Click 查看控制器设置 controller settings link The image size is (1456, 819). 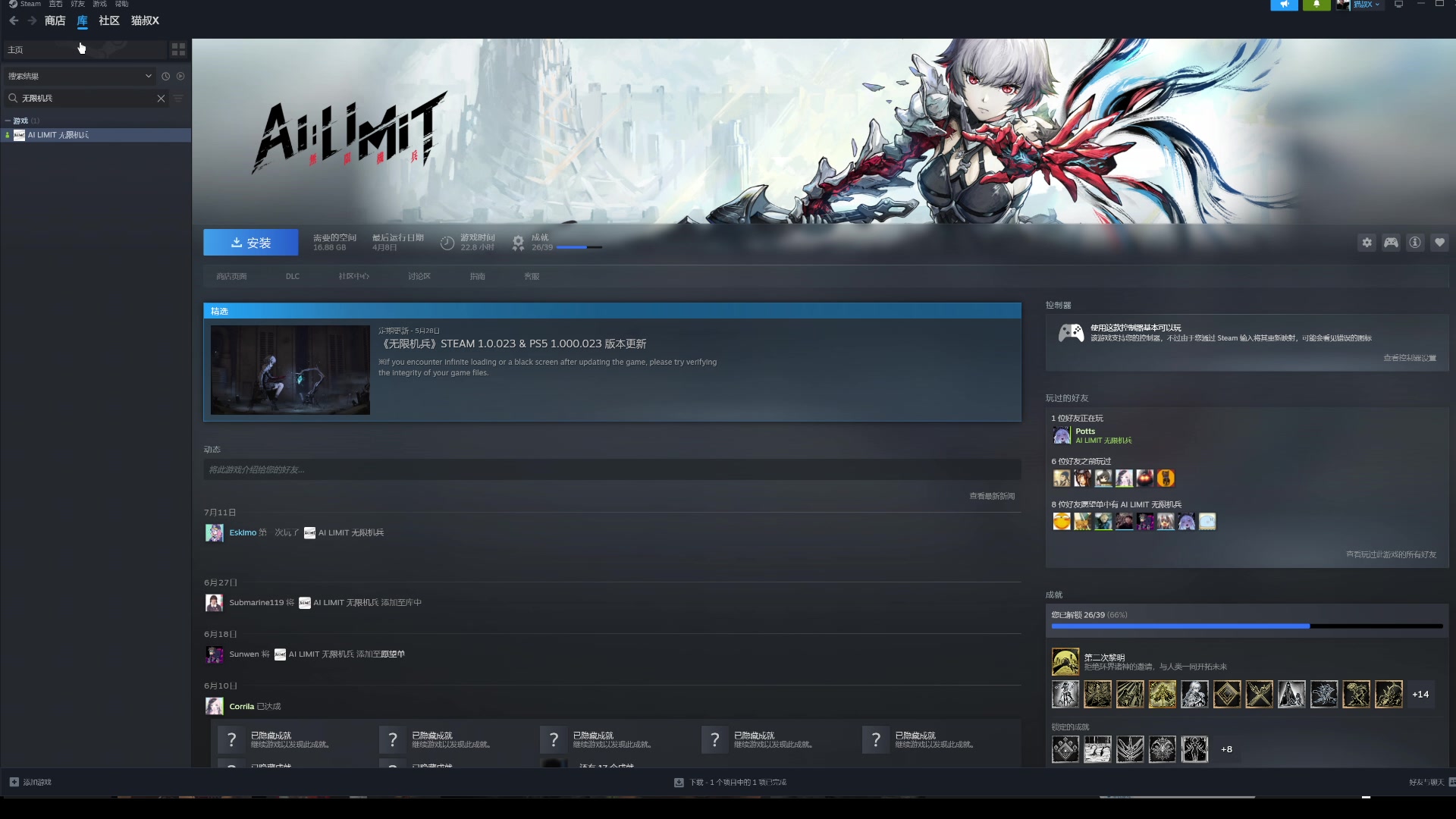coord(1410,358)
